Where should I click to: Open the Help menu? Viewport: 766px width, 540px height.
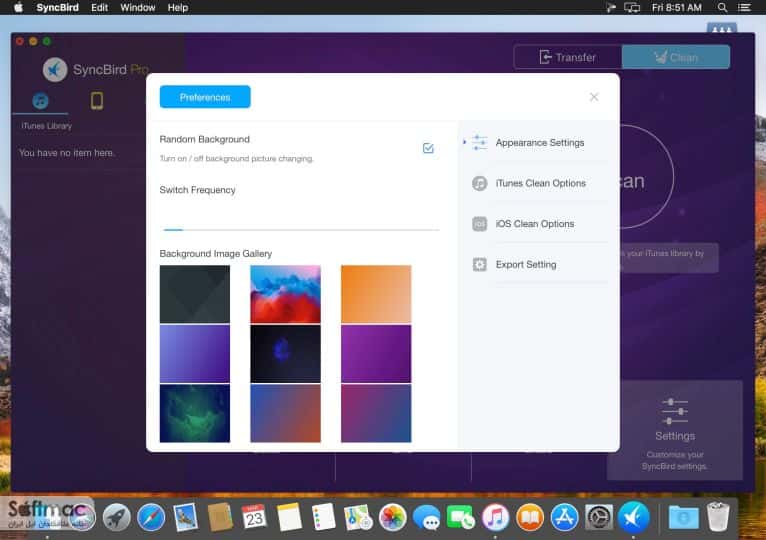(x=178, y=7)
